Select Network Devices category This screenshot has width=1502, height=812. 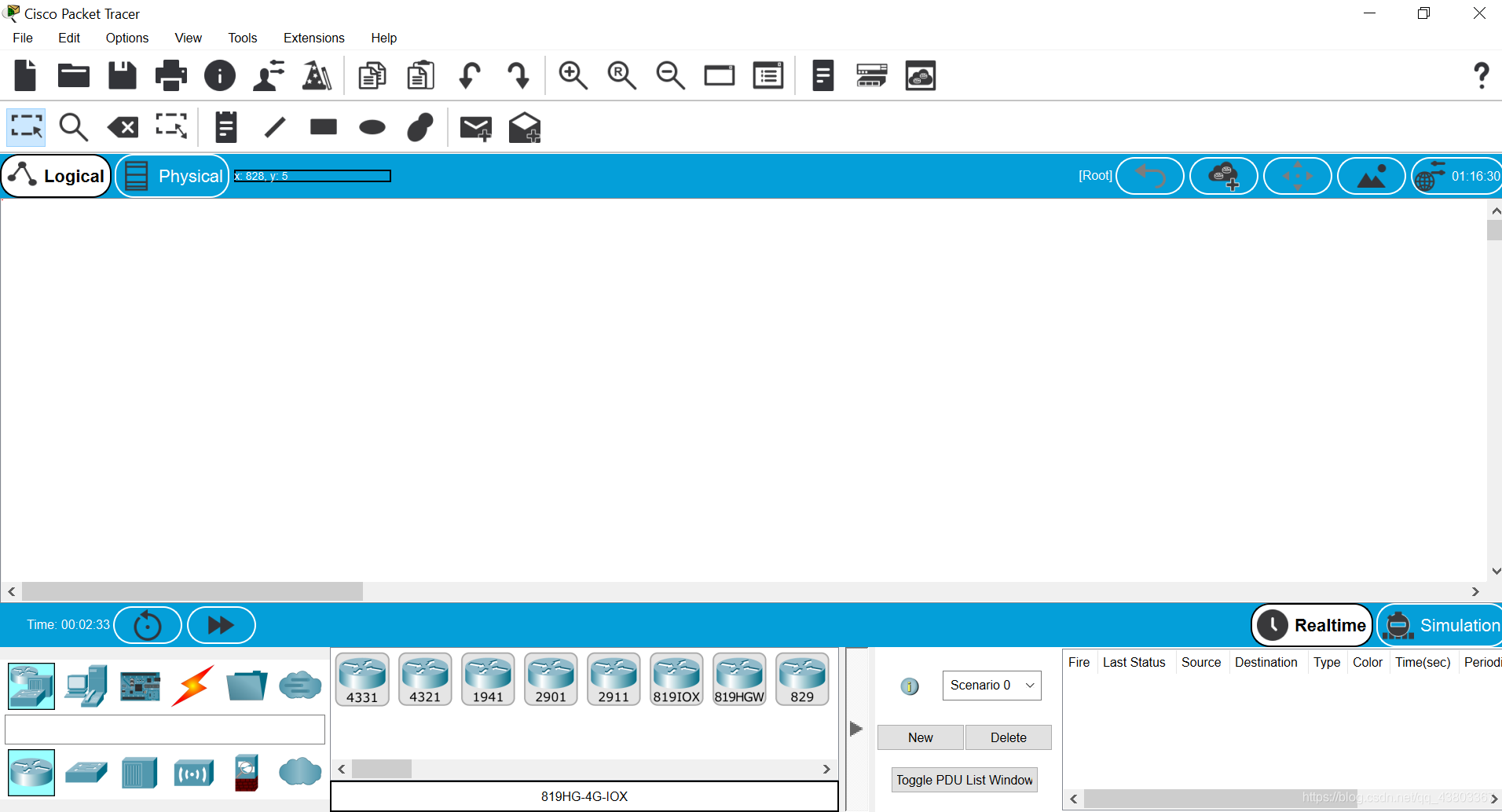point(31,686)
